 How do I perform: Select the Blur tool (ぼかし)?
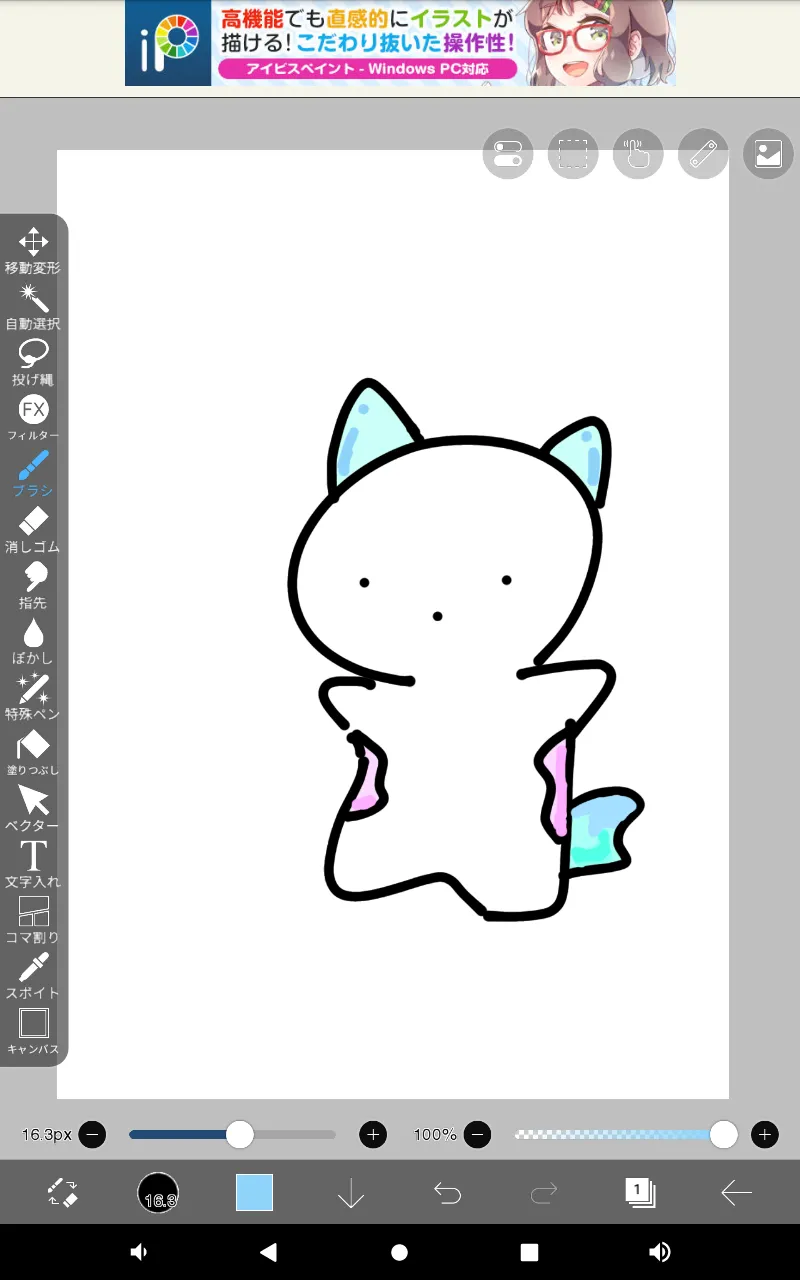coord(33,641)
